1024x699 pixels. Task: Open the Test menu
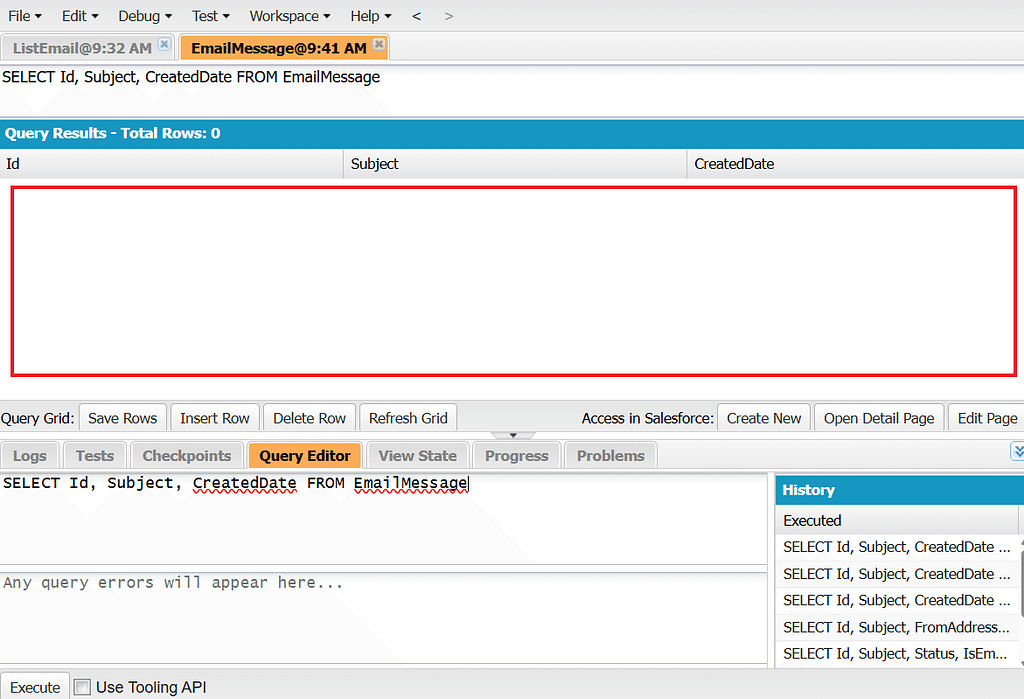click(x=210, y=16)
